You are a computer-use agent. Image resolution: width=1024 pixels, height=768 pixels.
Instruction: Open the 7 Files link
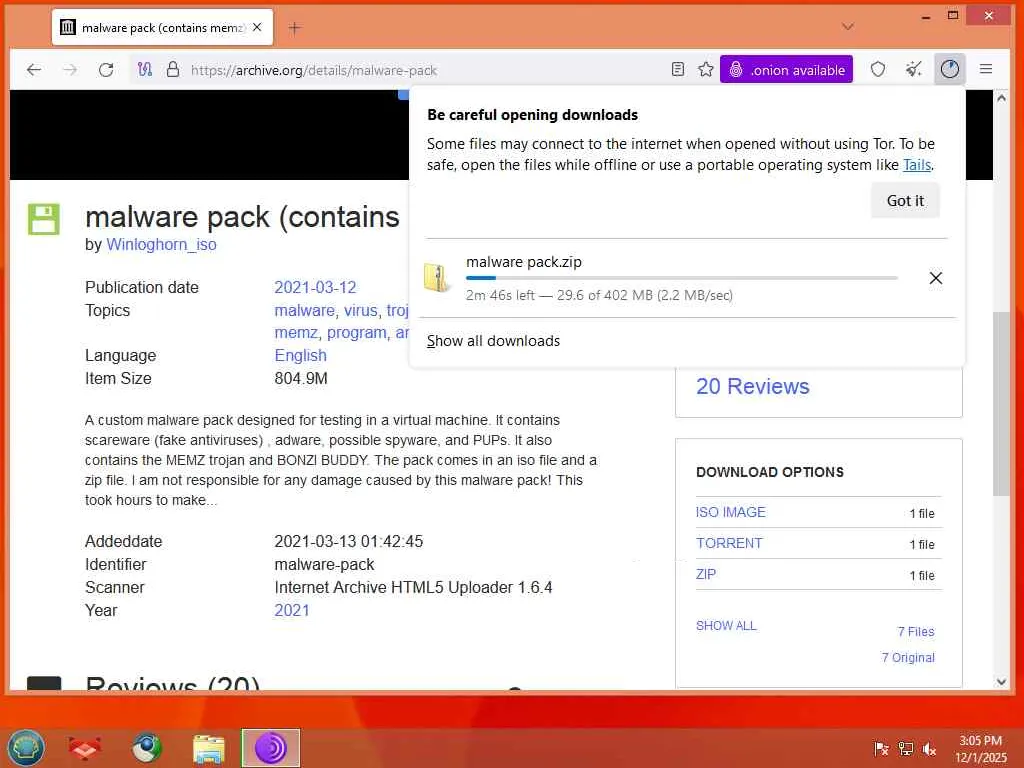[x=916, y=632]
